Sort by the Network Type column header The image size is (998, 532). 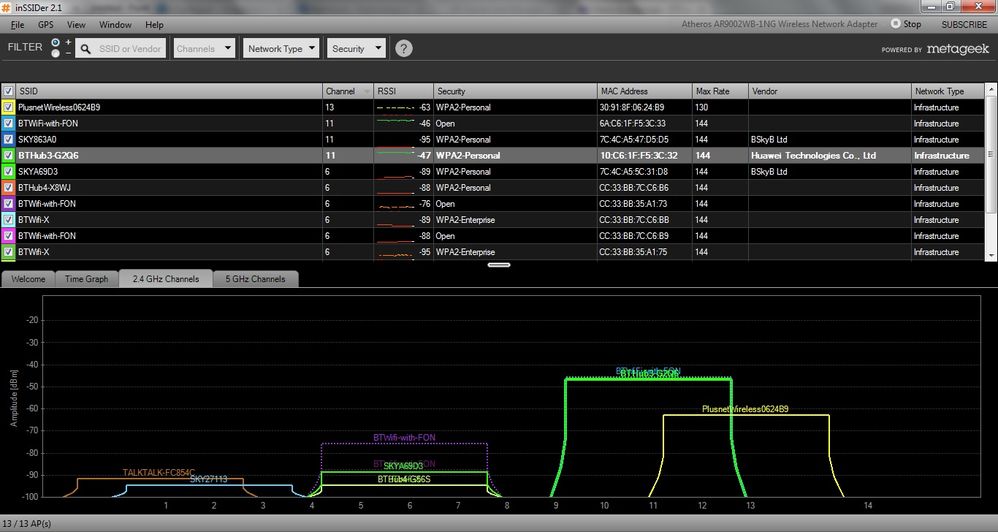click(948, 92)
